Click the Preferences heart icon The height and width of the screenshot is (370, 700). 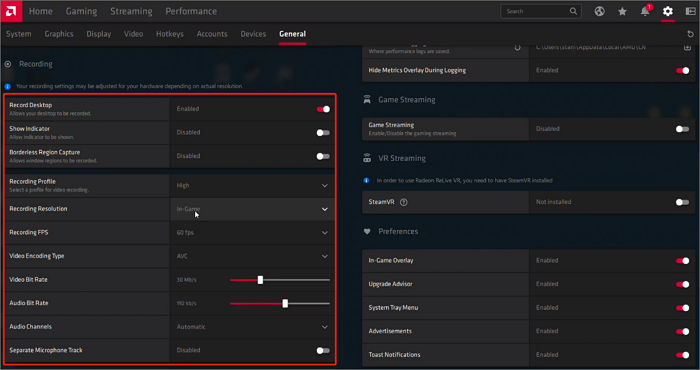(x=367, y=232)
